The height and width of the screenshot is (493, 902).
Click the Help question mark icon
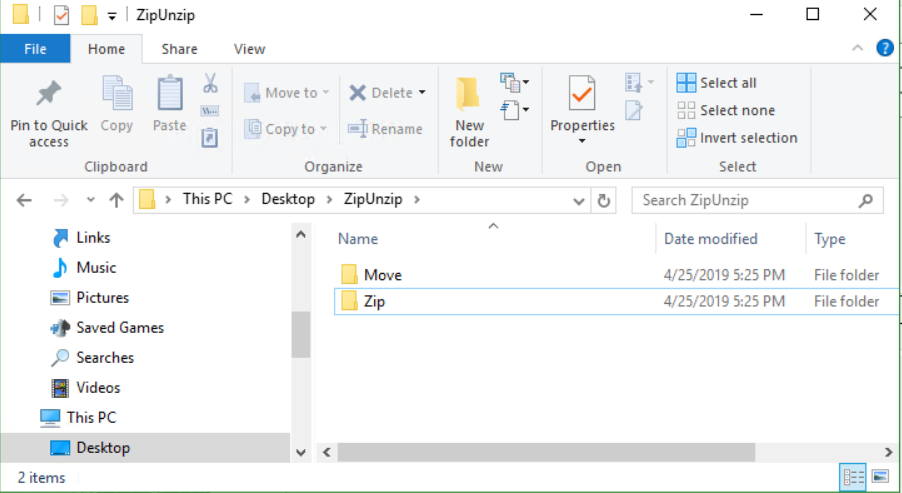click(884, 48)
